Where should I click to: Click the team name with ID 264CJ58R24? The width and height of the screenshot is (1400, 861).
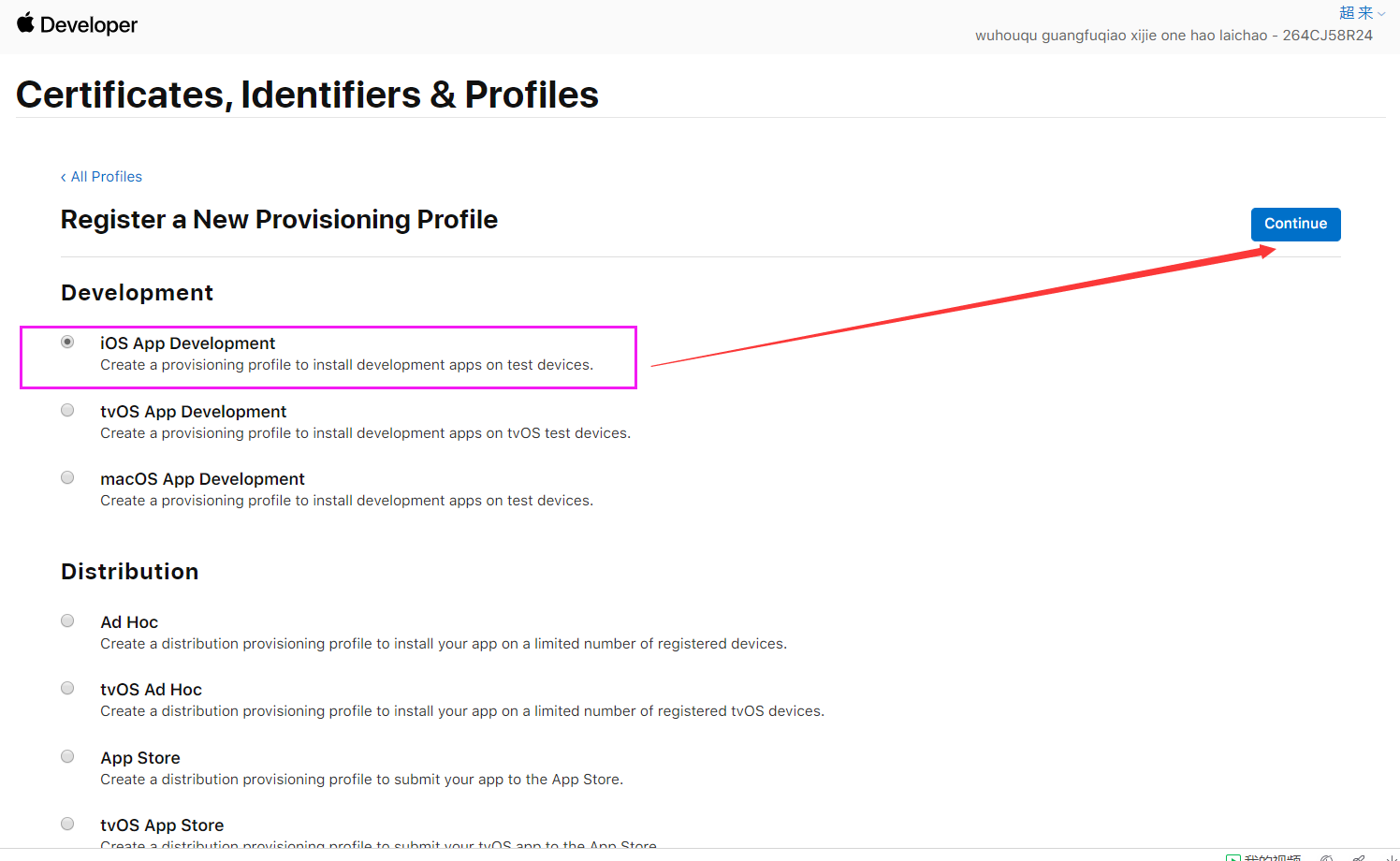pyautogui.click(x=1174, y=36)
